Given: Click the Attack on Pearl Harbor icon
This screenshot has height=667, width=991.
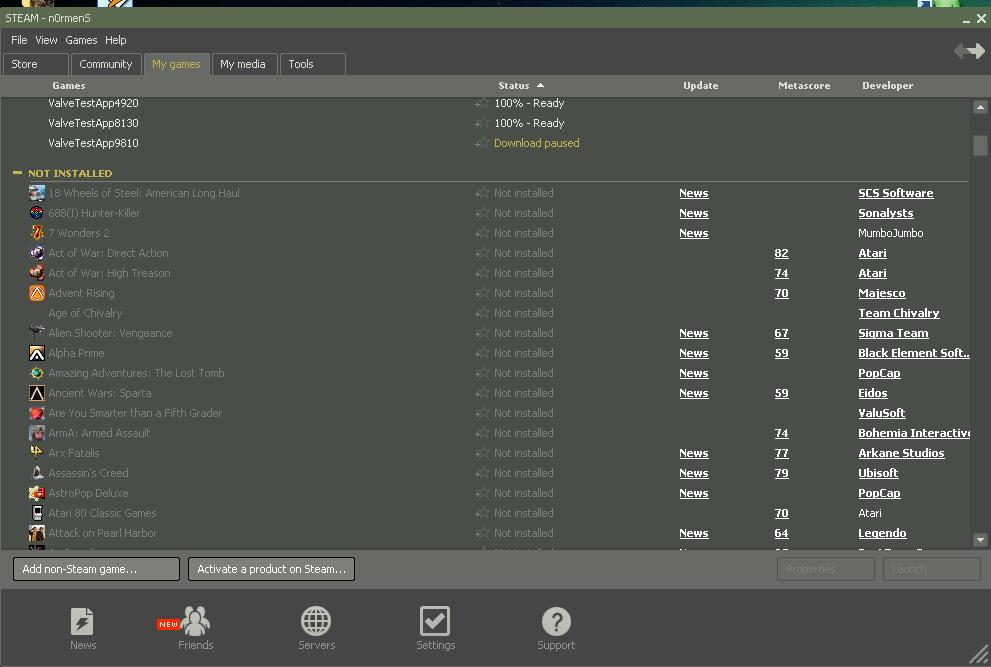Looking at the screenshot, I should pyautogui.click(x=37, y=533).
